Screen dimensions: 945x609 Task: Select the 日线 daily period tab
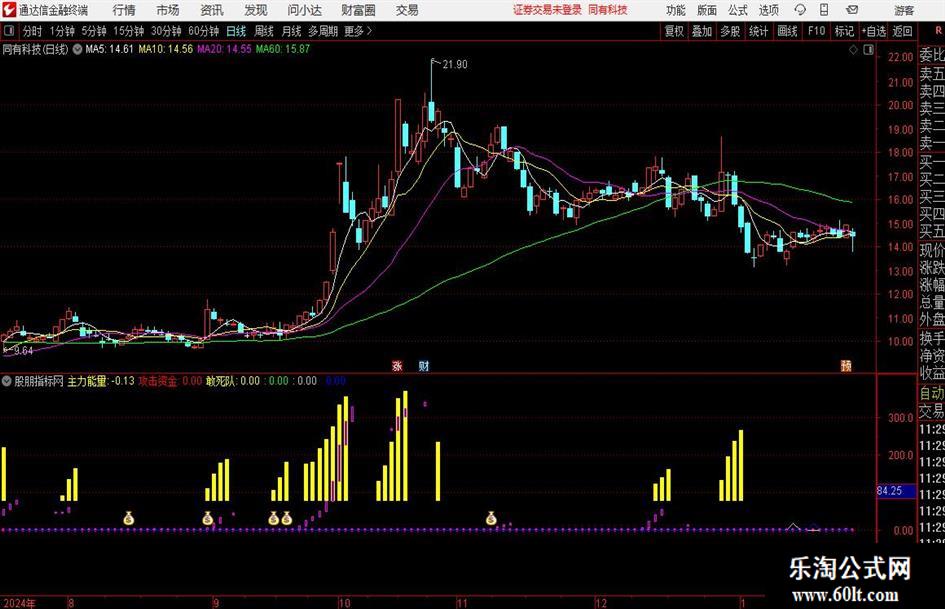(x=236, y=31)
